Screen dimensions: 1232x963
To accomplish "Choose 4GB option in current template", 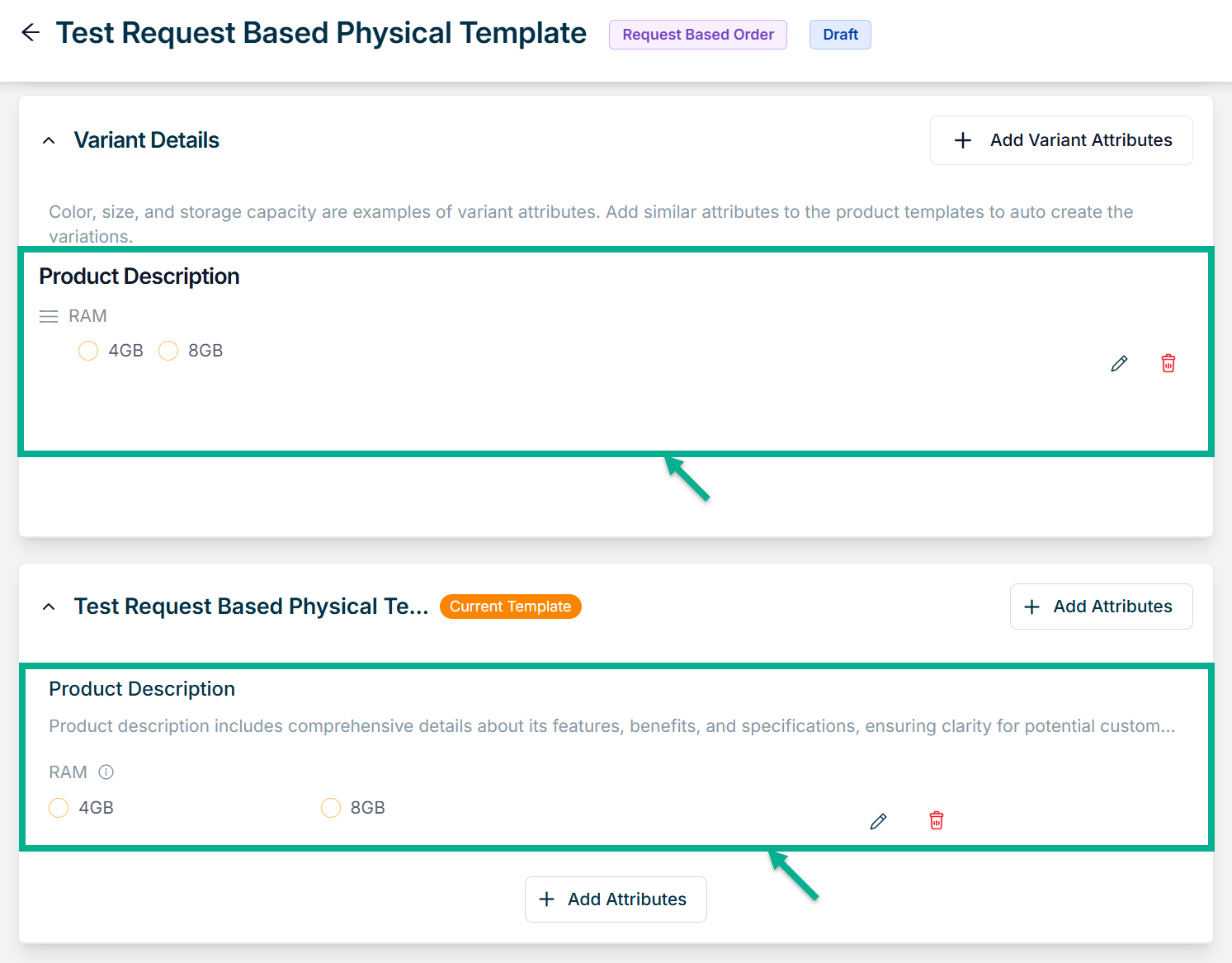I will (59, 808).
